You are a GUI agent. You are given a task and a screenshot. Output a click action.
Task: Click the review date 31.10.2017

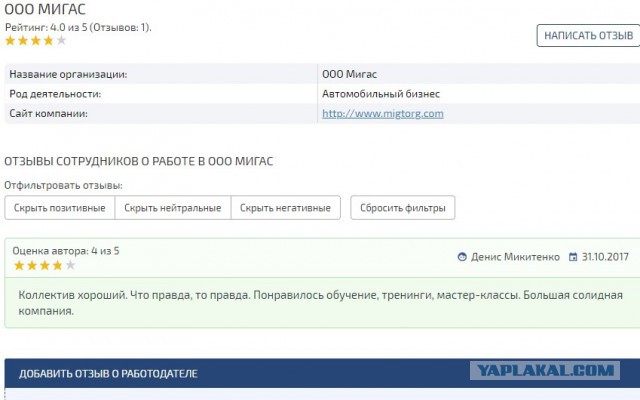605,257
